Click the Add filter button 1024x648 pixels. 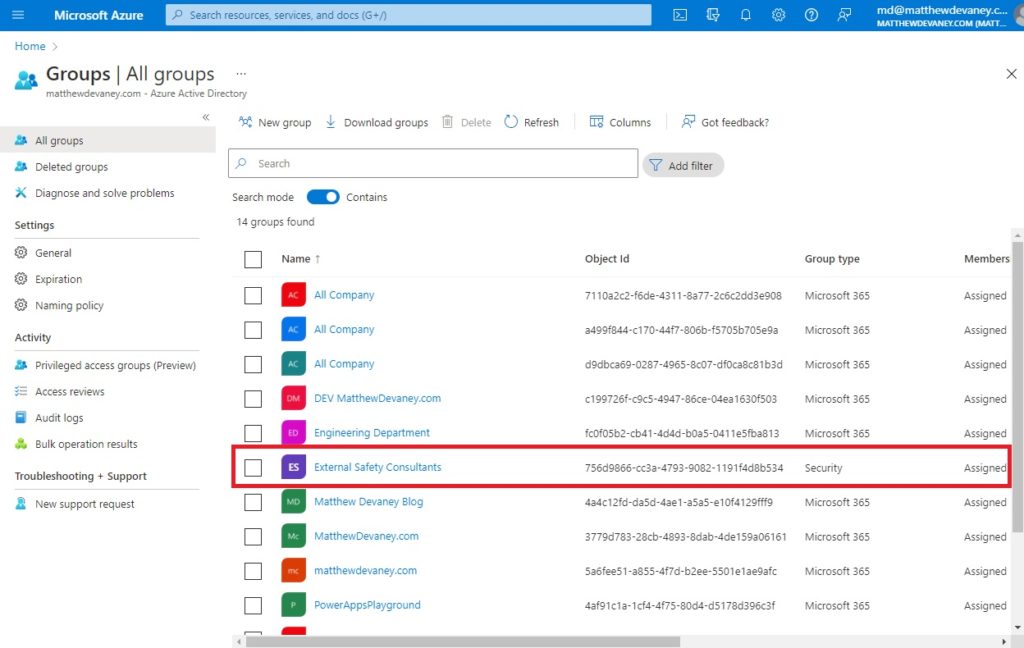pyautogui.click(x=683, y=163)
